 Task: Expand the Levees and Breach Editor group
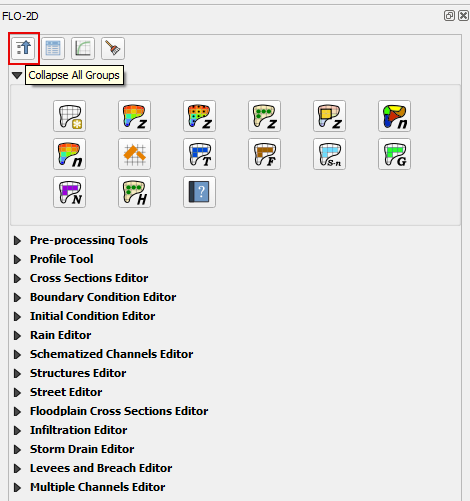[17, 468]
